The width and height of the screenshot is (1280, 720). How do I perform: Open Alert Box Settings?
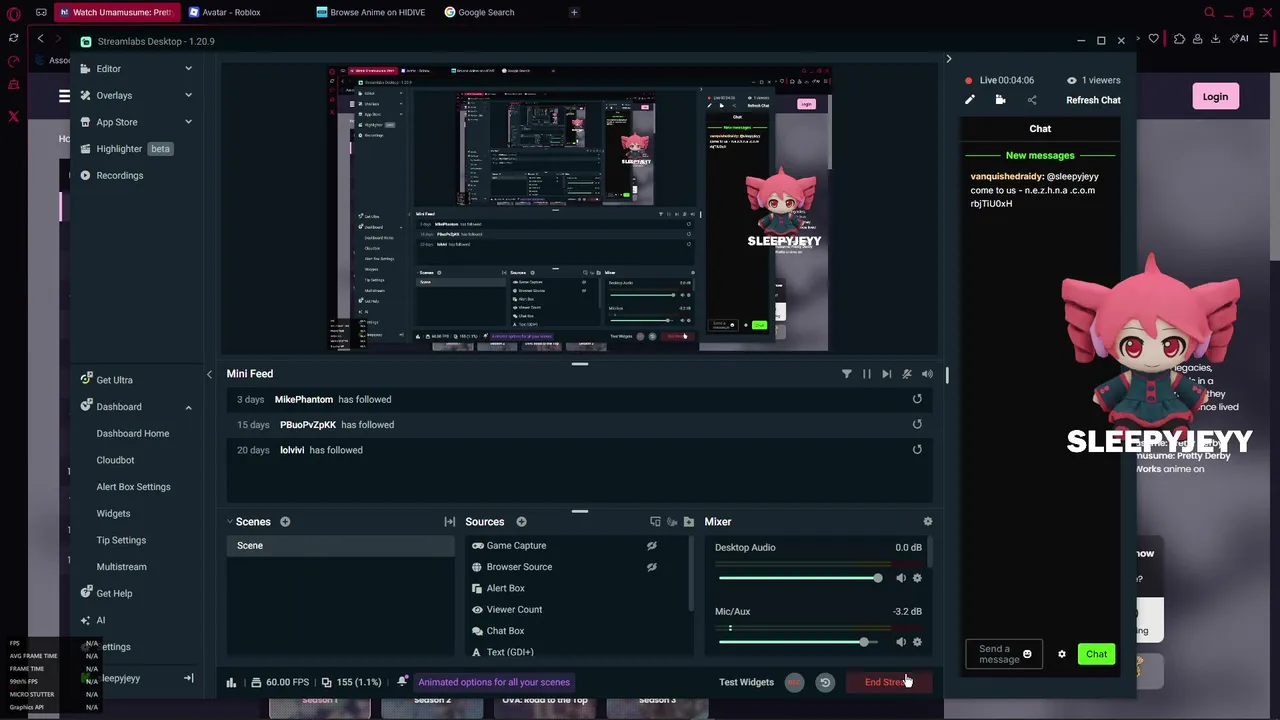click(x=133, y=487)
